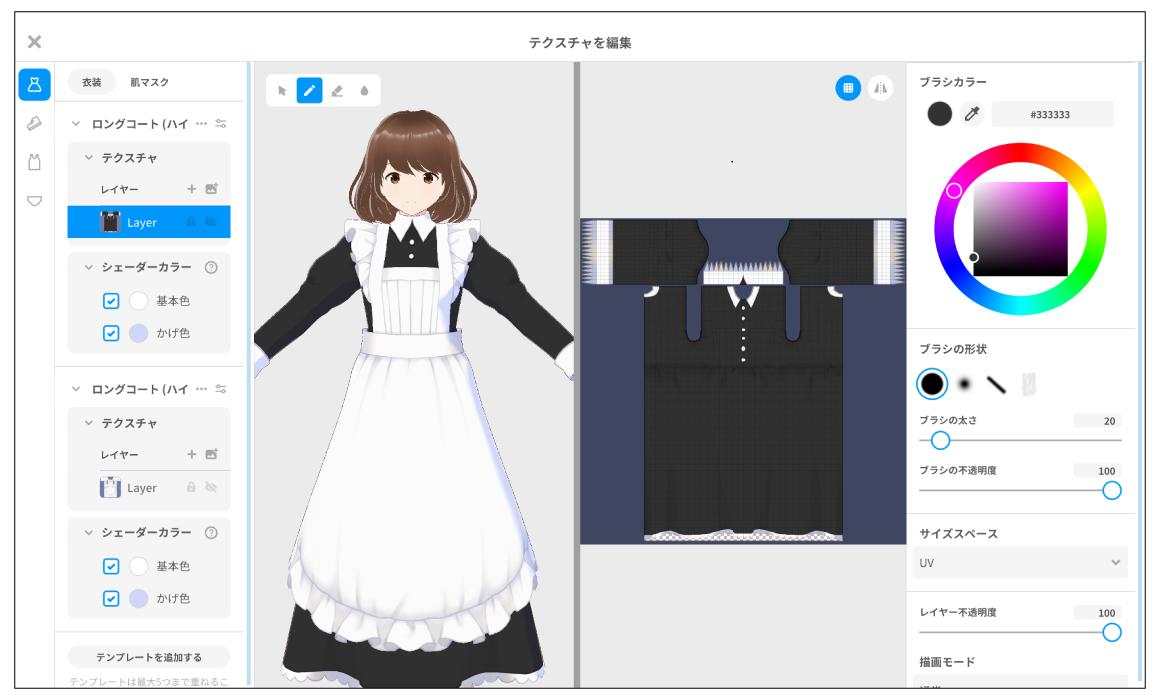Open the dark ブラシカラー swatch
1160x700 pixels.
tap(940, 114)
